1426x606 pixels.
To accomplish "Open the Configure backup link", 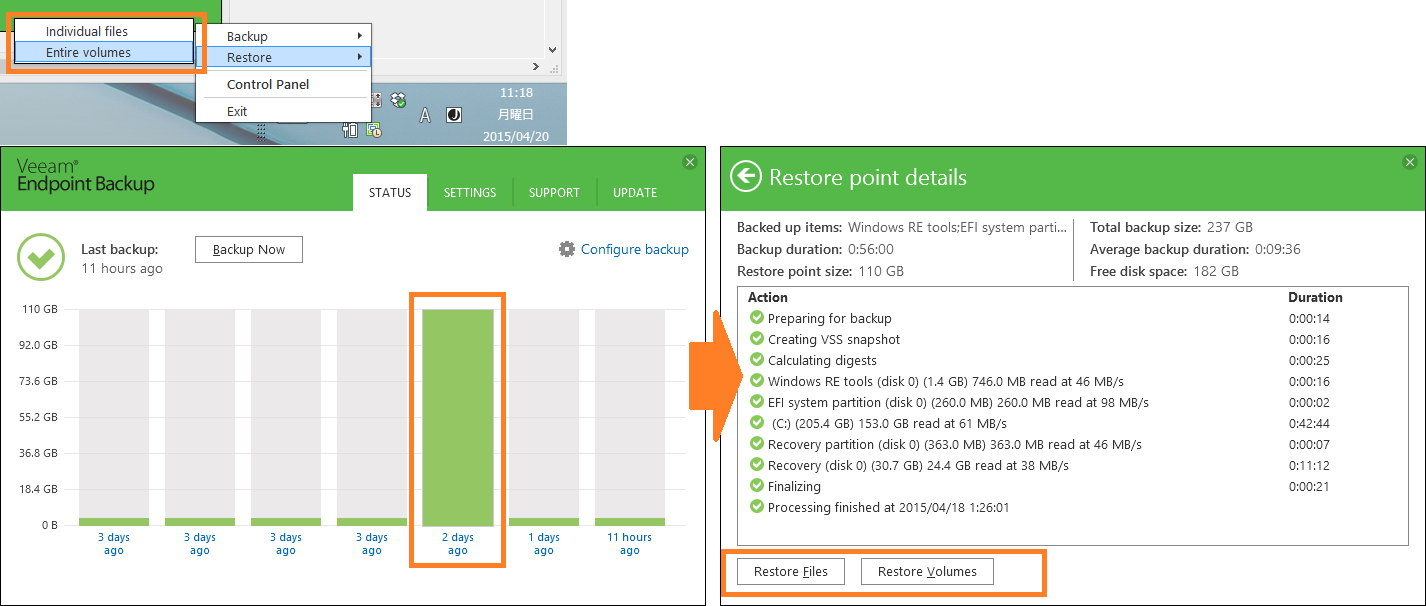I will coord(635,250).
